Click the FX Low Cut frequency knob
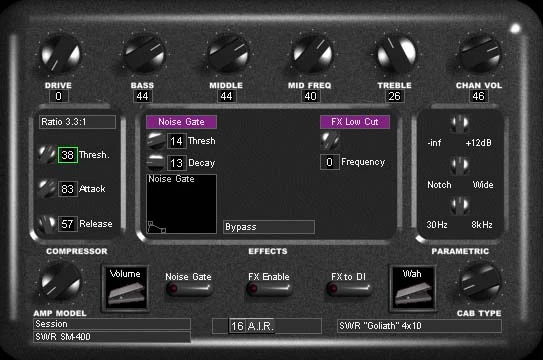Viewport: 543px width, 360px height. 330,141
